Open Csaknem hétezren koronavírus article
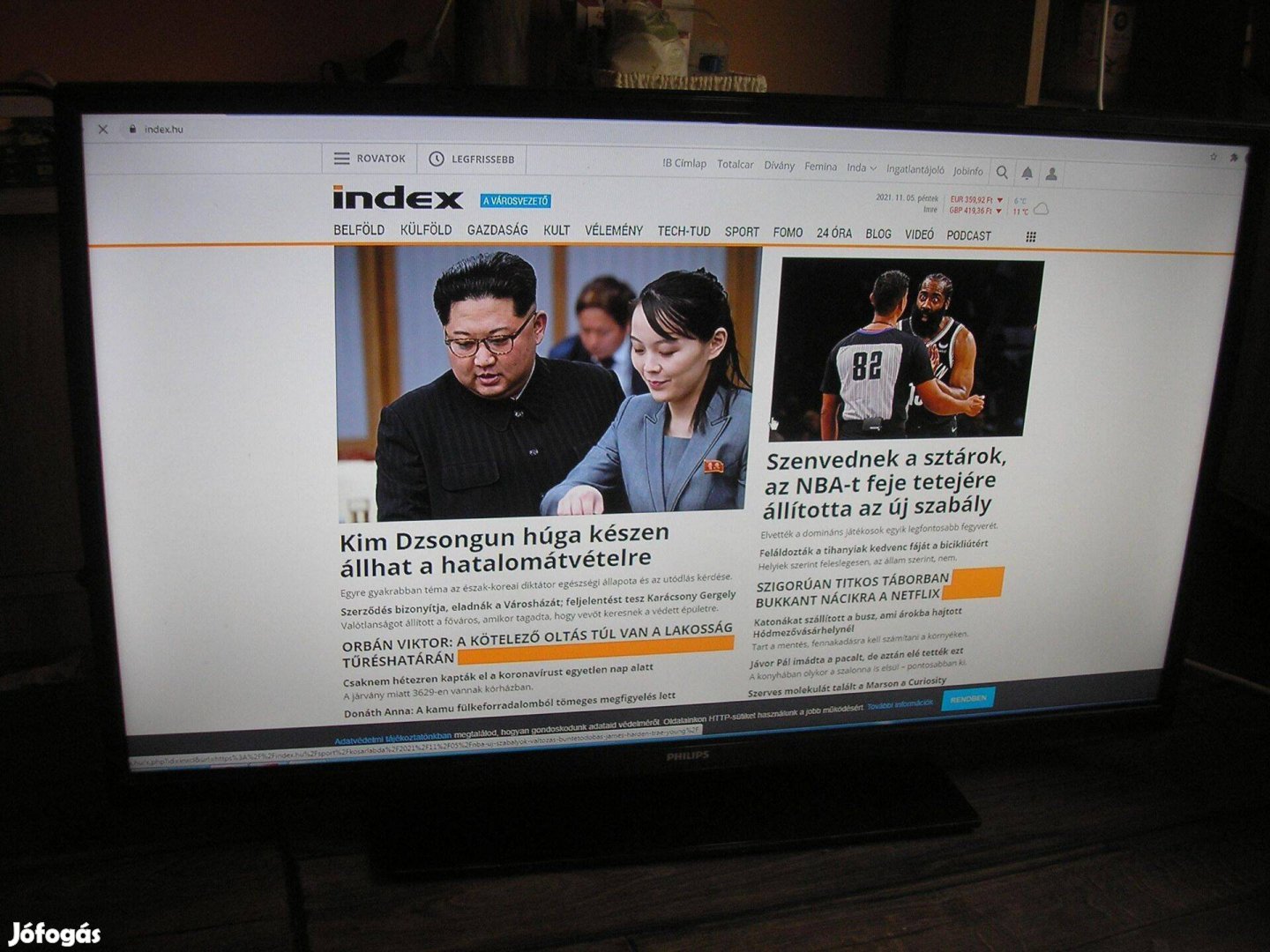This screenshot has width=1270, height=952. 498,674
